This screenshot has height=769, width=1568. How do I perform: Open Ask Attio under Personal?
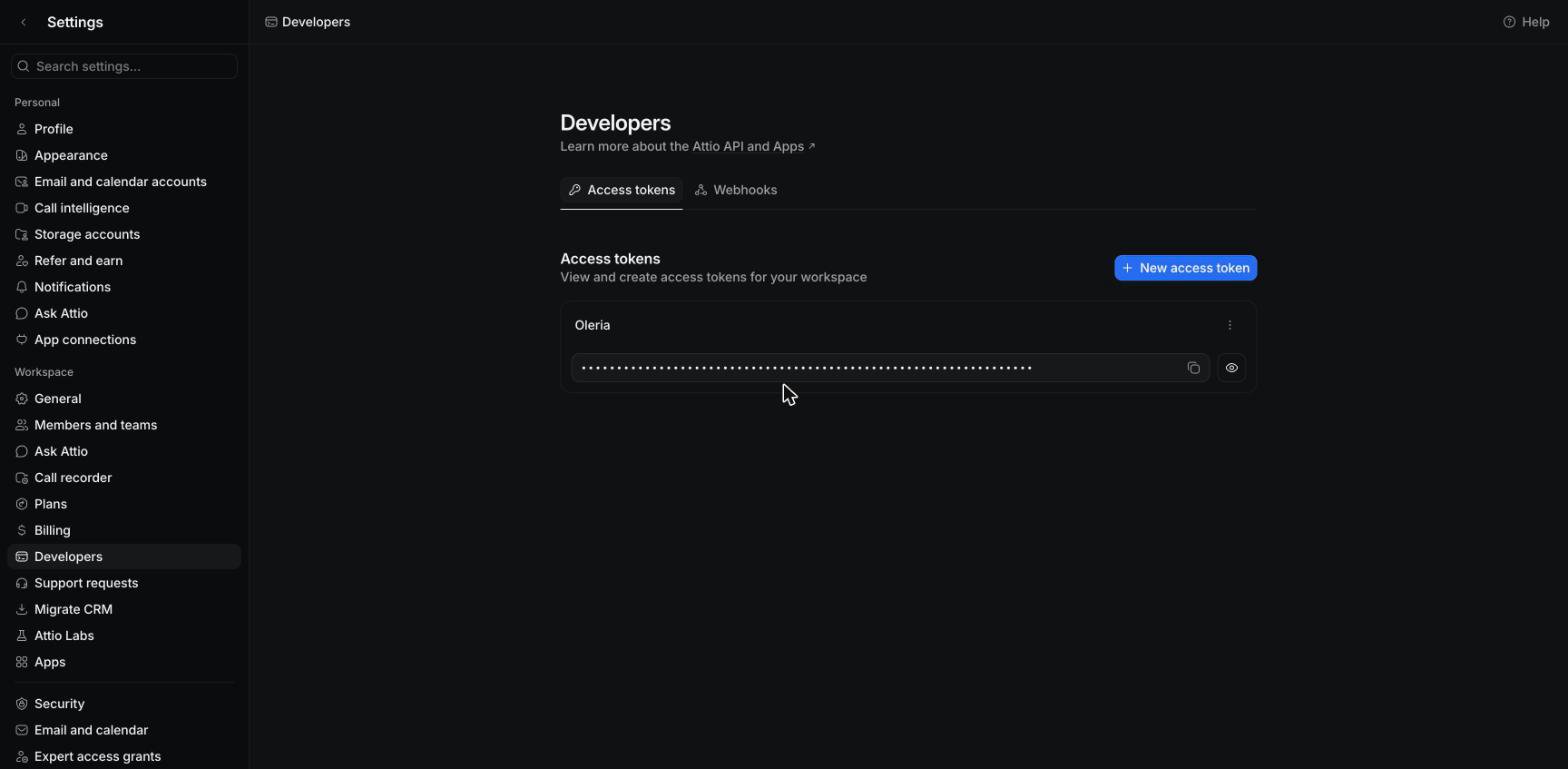point(124,313)
